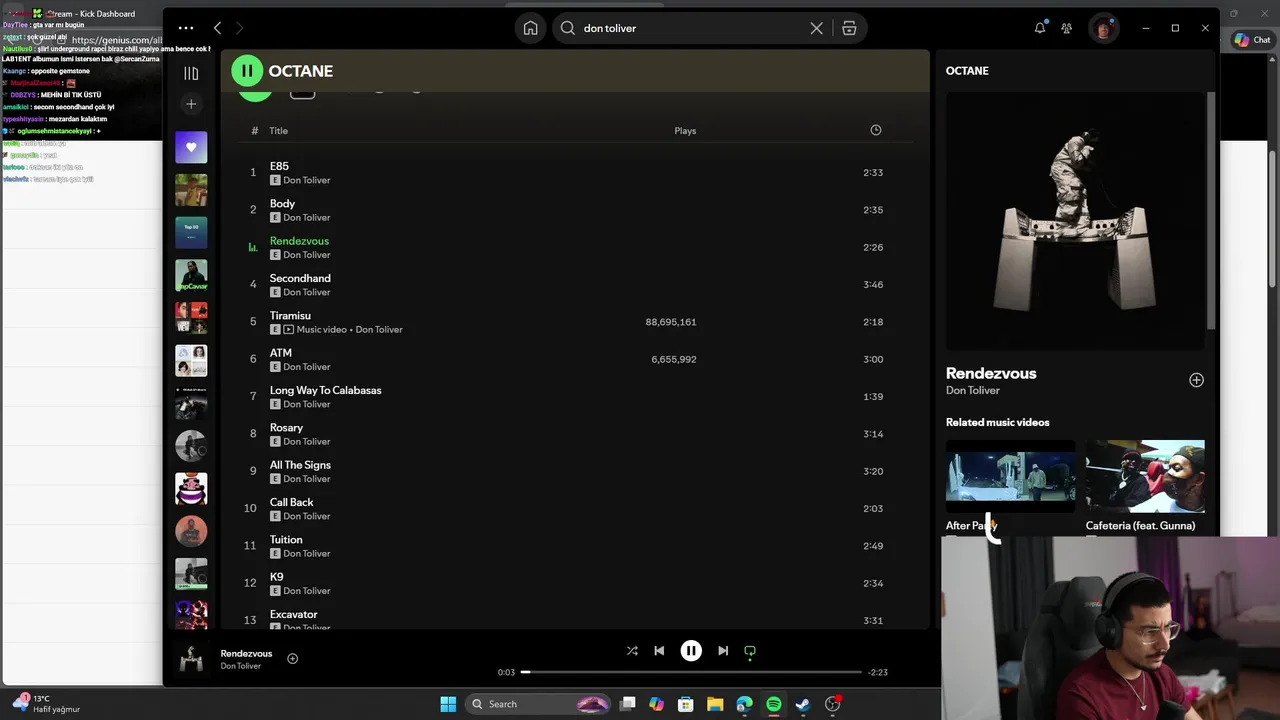Open Rendezvous title in playback bar

[x=246, y=653]
